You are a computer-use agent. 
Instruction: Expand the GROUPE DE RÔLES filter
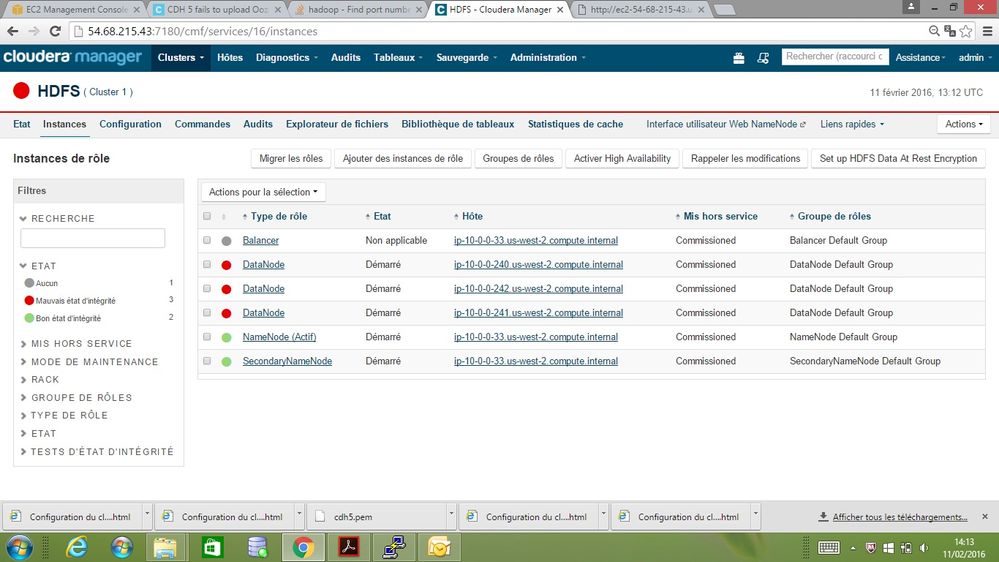(75, 398)
